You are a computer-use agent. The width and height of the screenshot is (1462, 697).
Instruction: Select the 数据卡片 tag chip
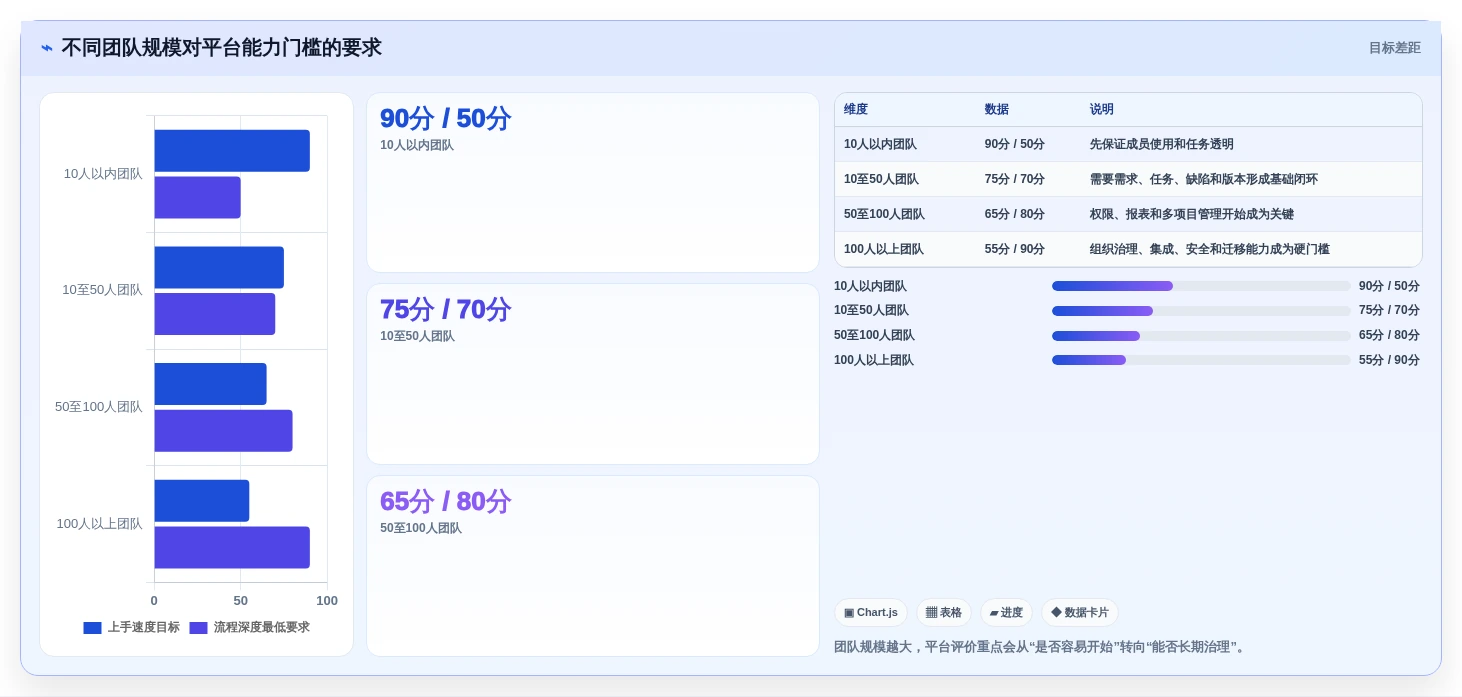tap(1080, 613)
